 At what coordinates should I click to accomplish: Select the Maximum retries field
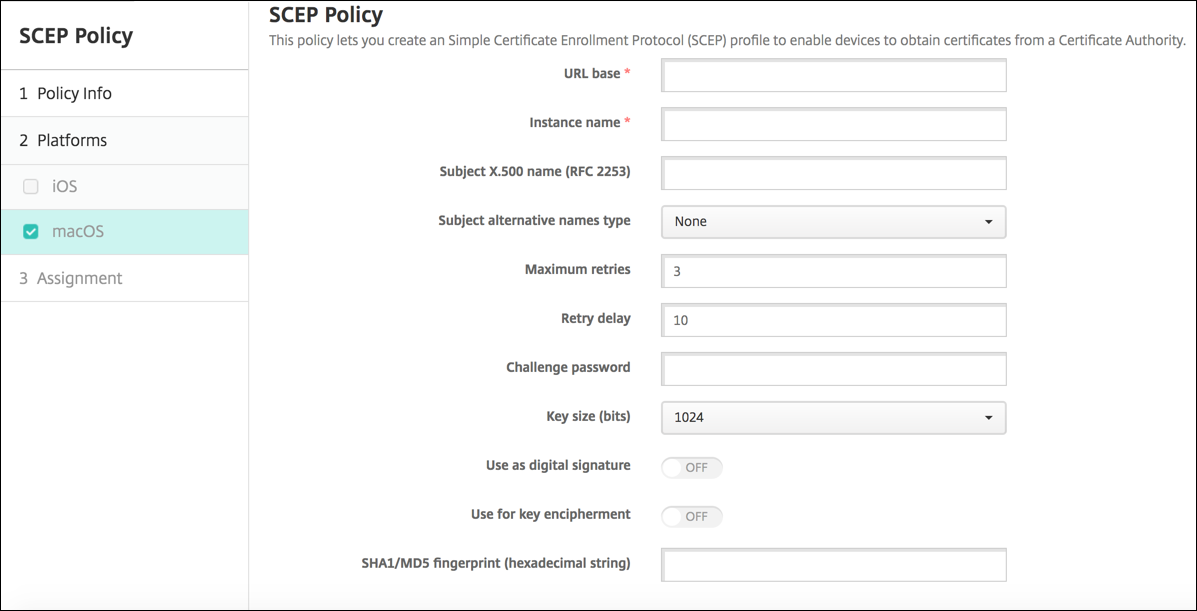(833, 271)
